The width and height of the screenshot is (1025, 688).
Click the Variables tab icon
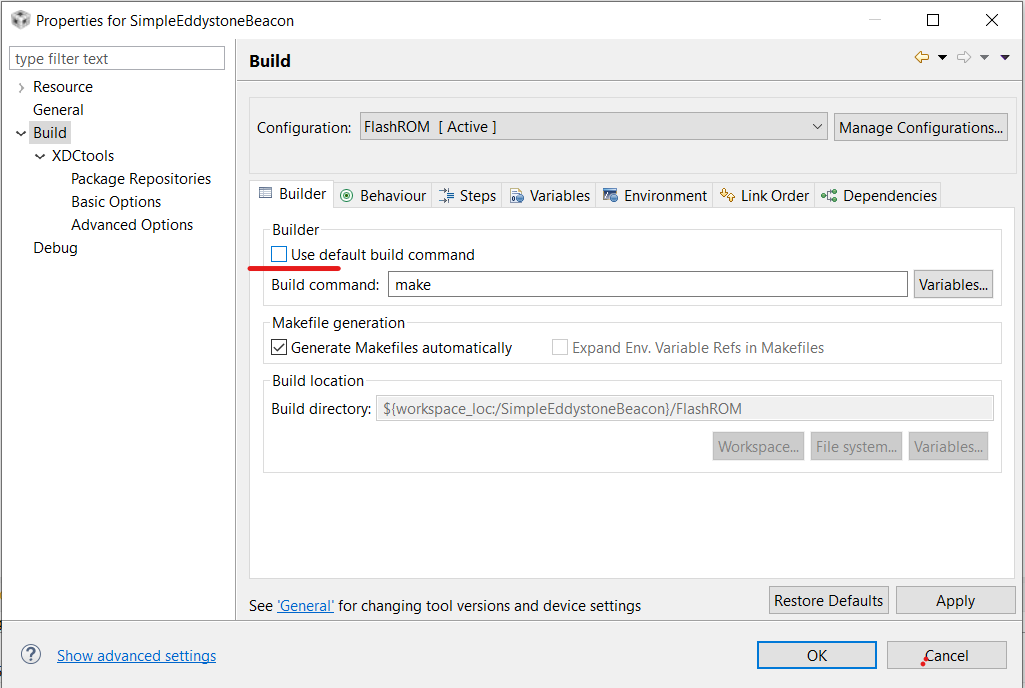tap(516, 196)
